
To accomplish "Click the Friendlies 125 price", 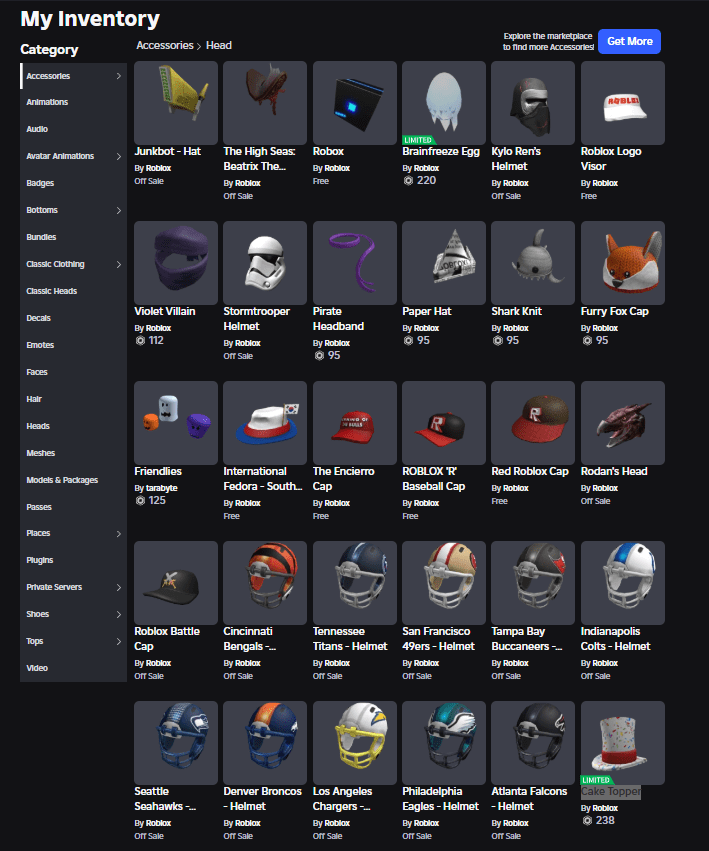I will 150,500.
